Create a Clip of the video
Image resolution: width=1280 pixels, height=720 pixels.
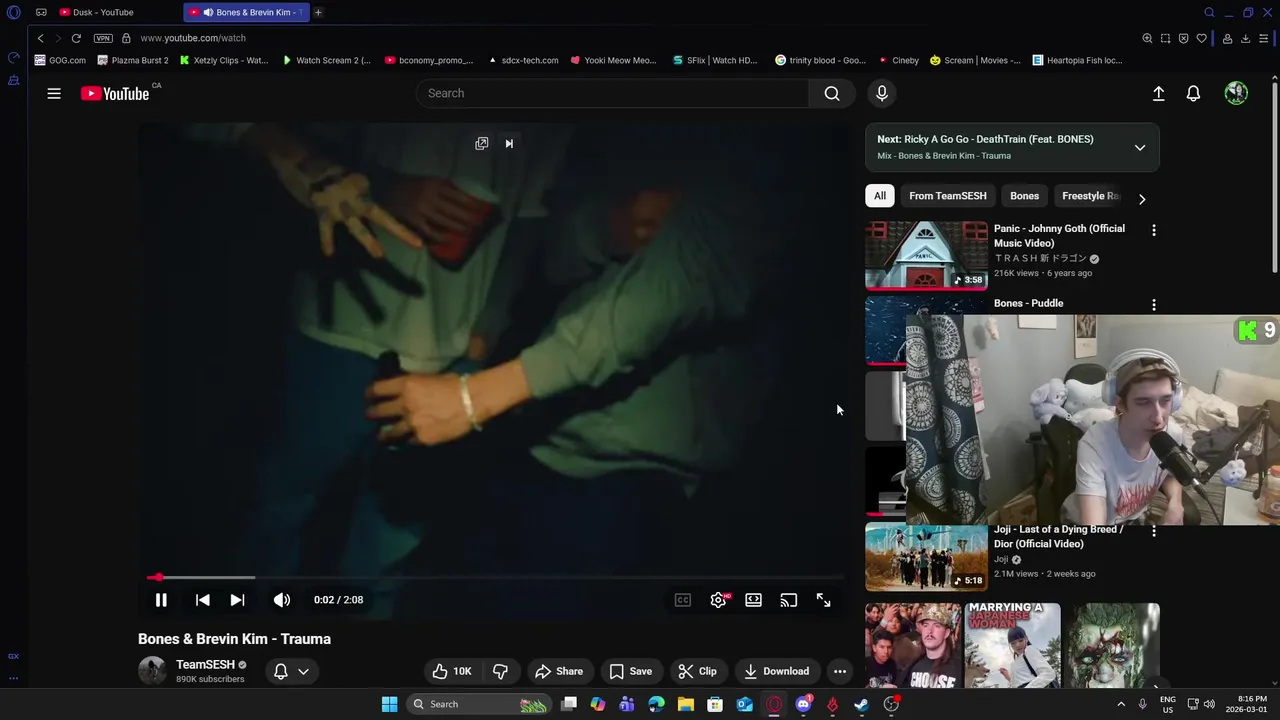[698, 671]
